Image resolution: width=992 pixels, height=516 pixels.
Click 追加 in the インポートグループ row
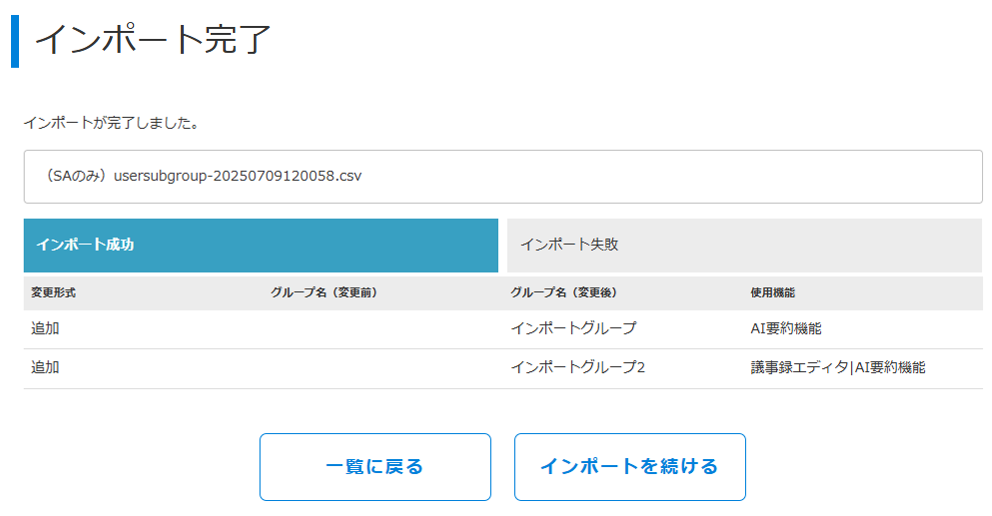pos(46,328)
